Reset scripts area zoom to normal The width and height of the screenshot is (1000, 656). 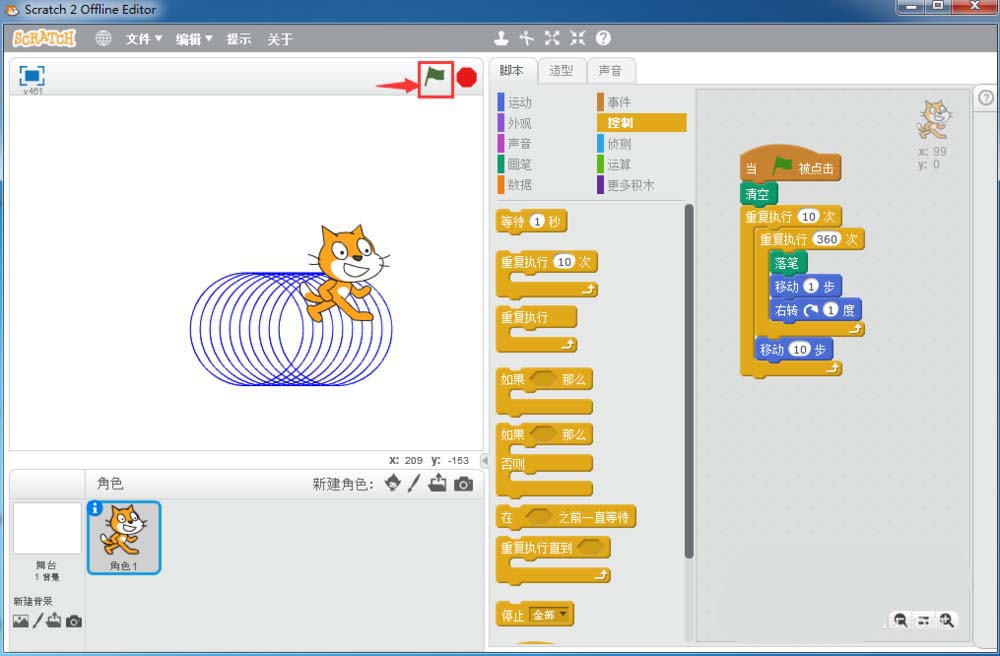point(923,620)
